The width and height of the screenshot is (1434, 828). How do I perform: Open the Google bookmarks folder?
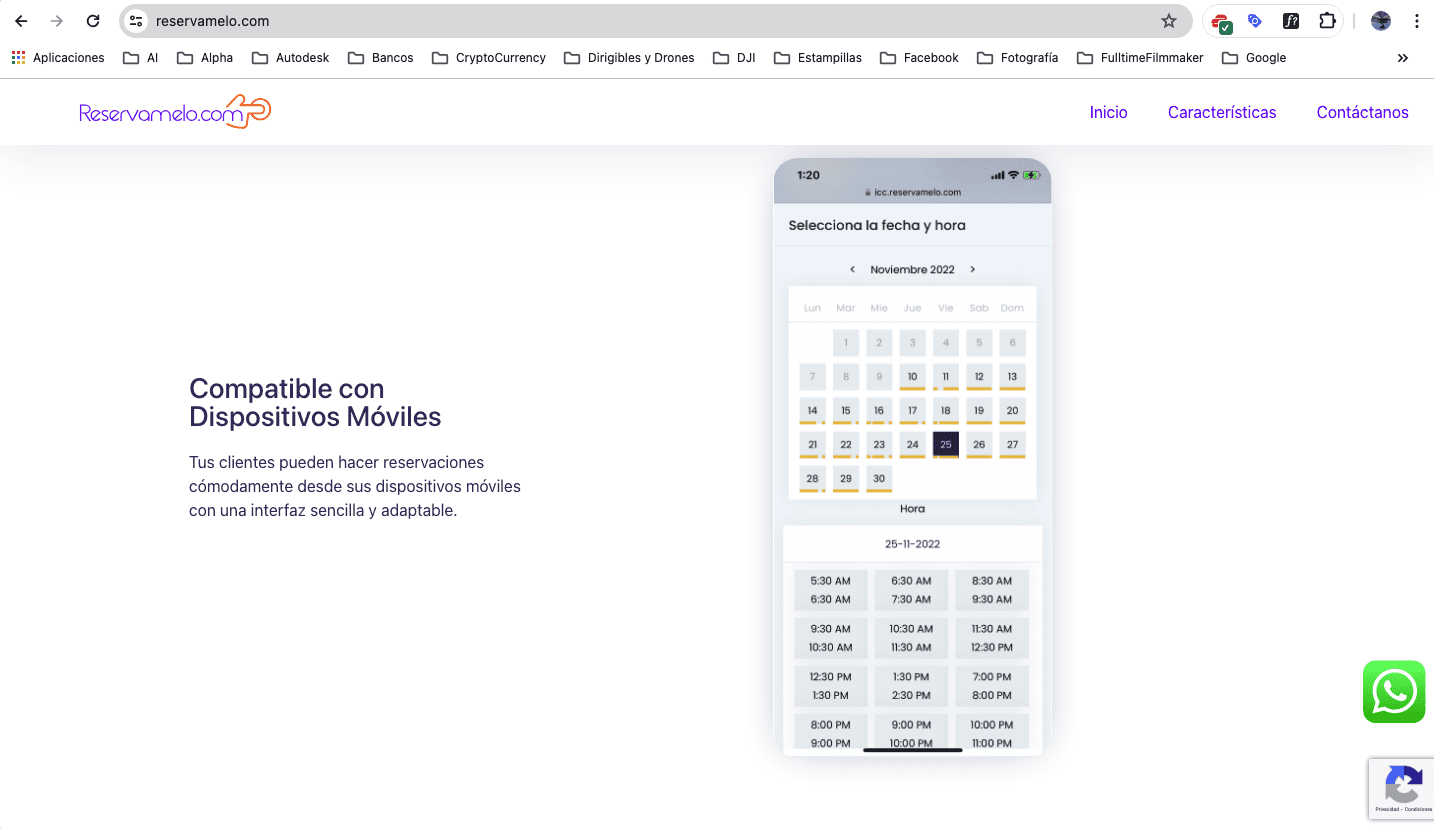(x=1254, y=58)
